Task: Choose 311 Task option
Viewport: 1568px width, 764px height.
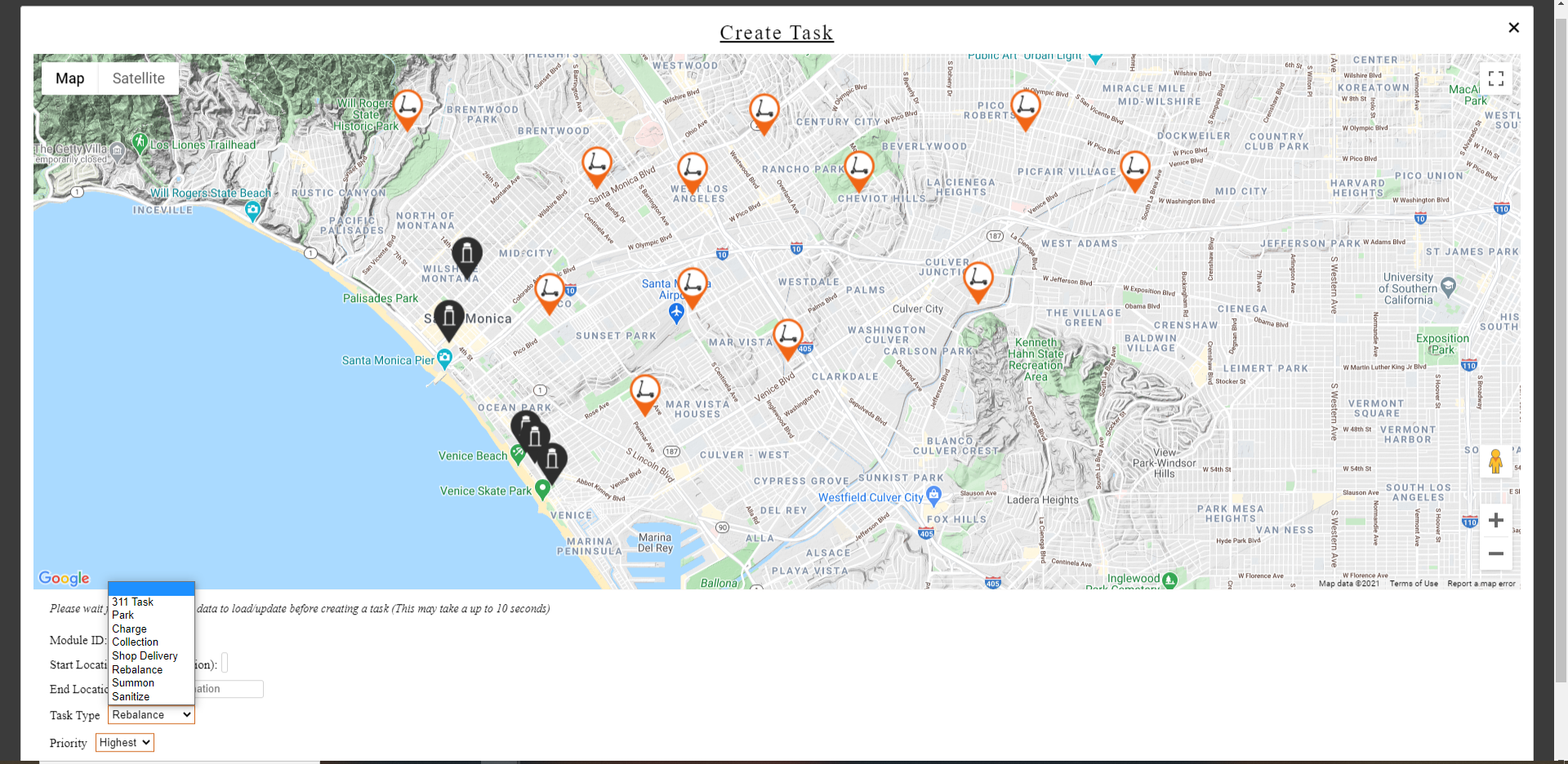Action: [151, 602]
